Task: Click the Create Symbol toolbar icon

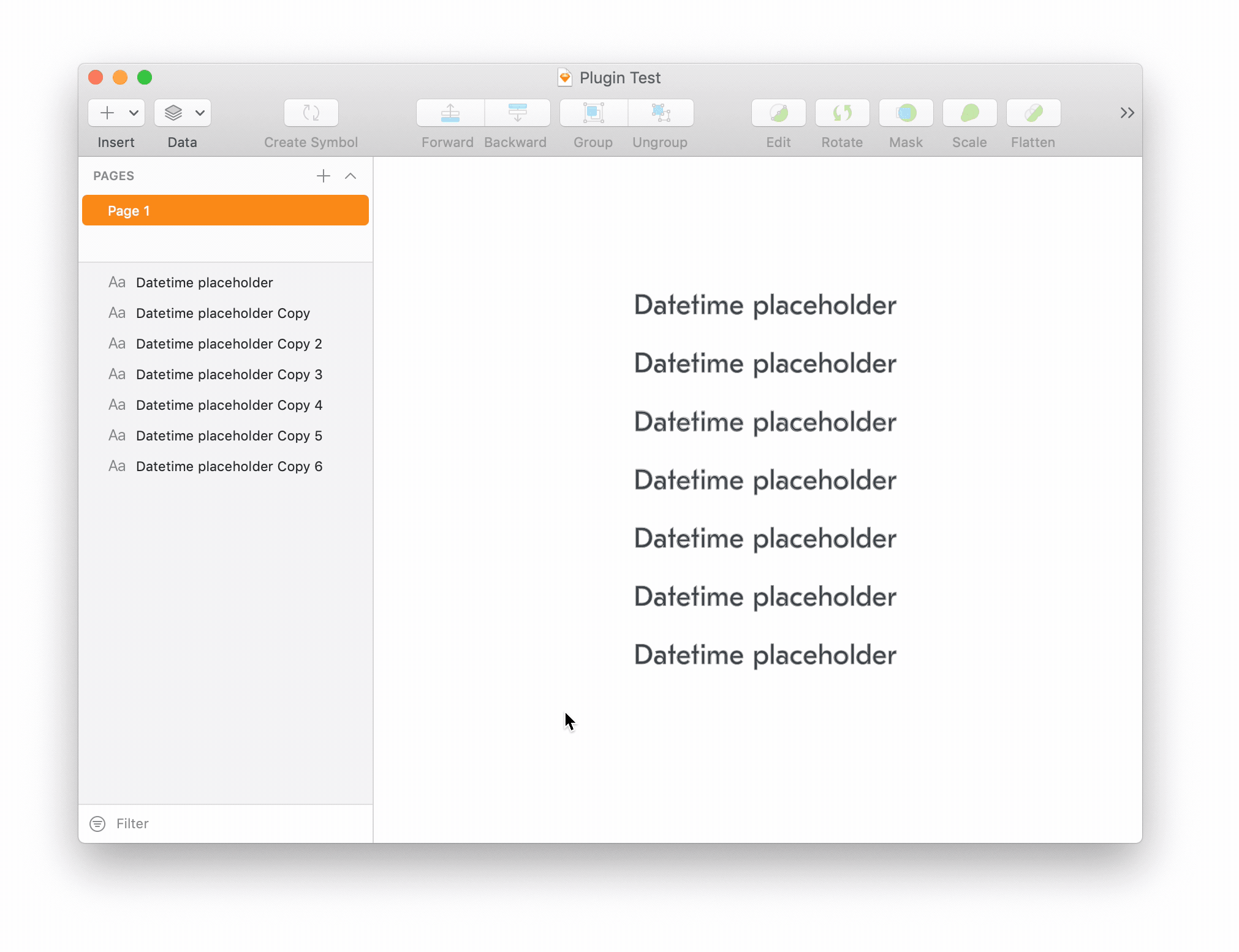Action: pyautogui.click(x=311, y=113)
